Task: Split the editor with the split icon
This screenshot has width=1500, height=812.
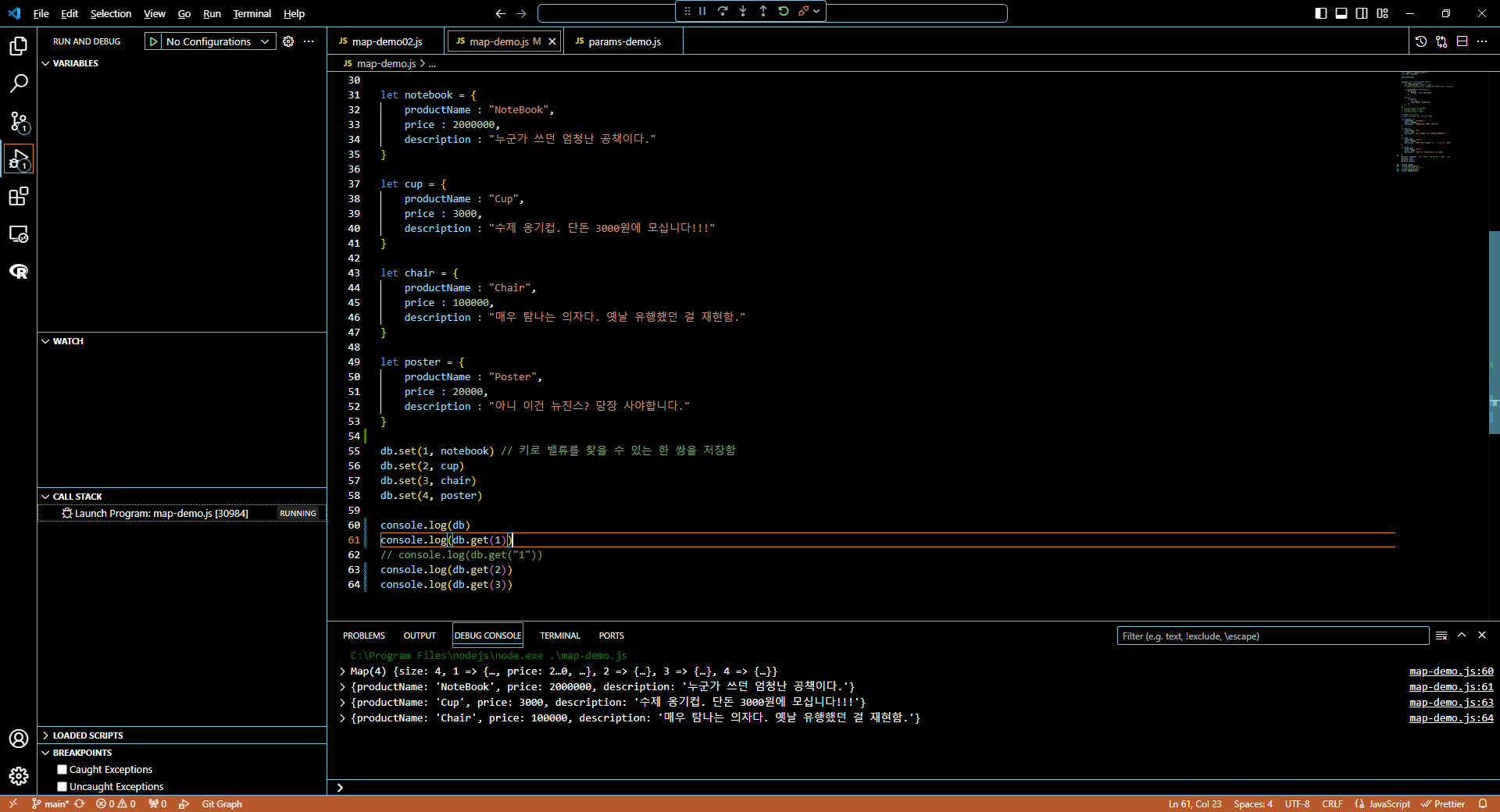Action: click(1462, 41)
